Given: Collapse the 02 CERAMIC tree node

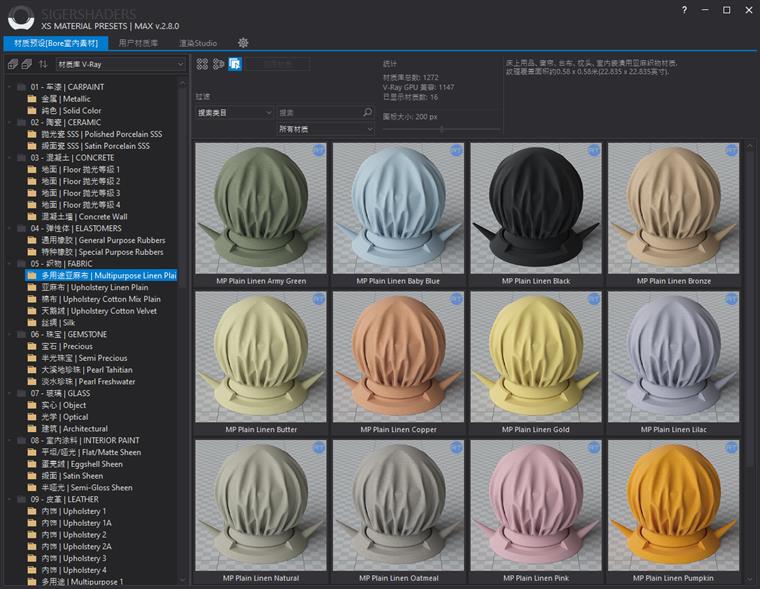Looking at the screenshot, I should [9, 123].
